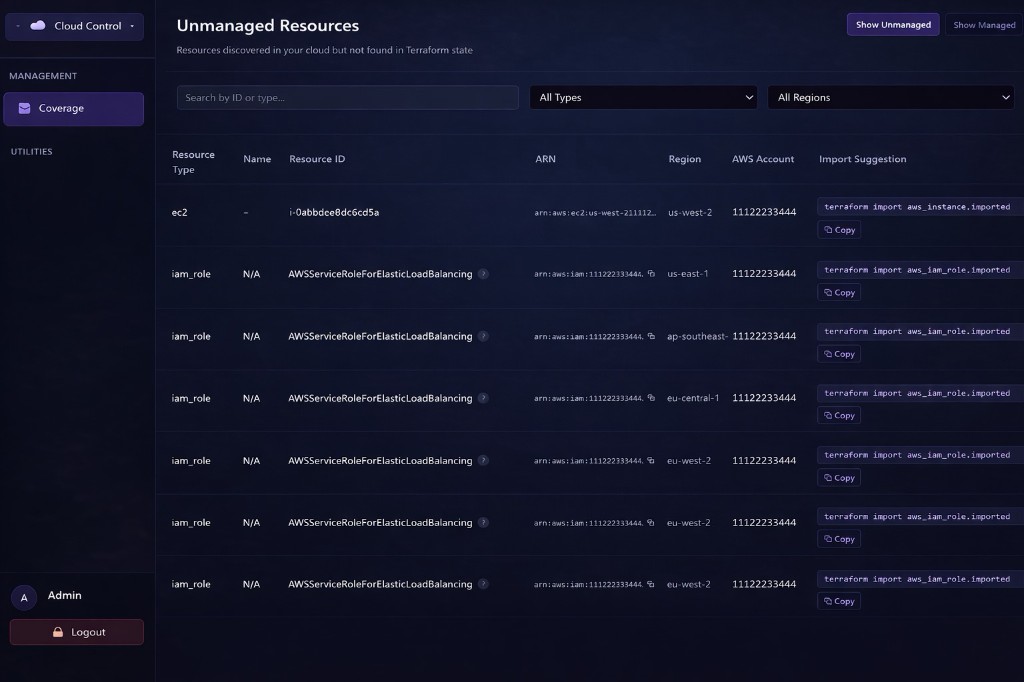Click the AWS Account column header
This screenshot has height=682, width=1024.
(763, 159)
